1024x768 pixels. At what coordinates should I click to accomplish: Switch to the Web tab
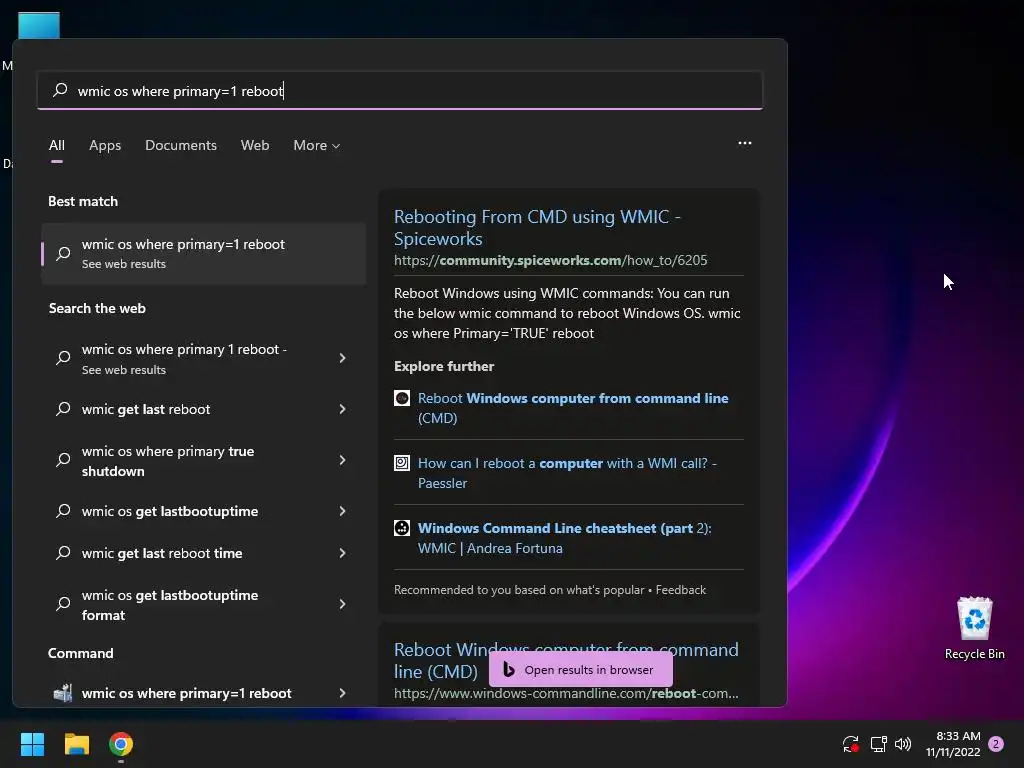click(x=255, y=145)
